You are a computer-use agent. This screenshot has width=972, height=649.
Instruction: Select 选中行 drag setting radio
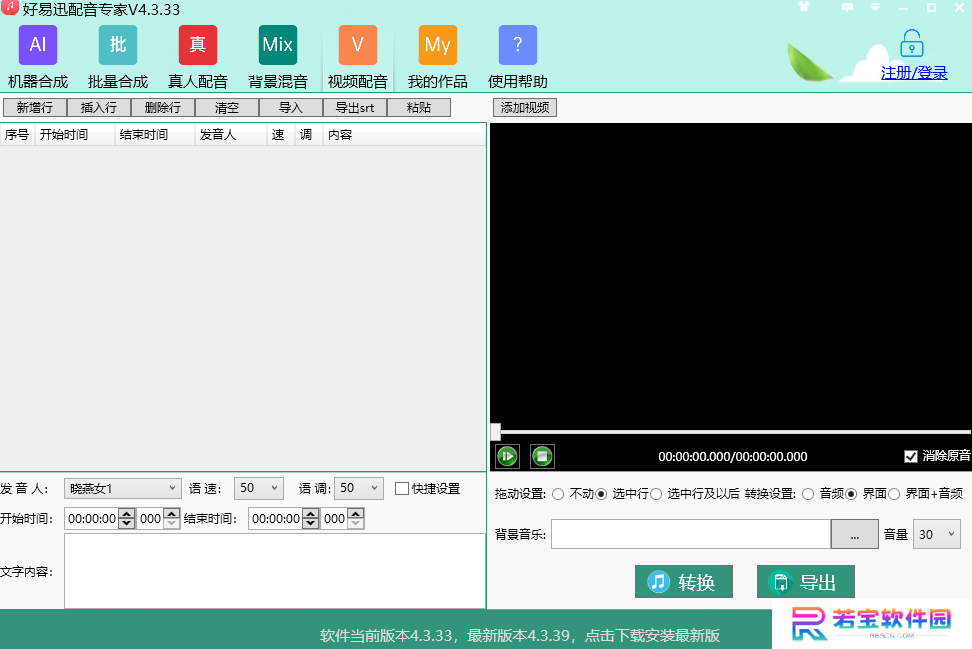601,494
